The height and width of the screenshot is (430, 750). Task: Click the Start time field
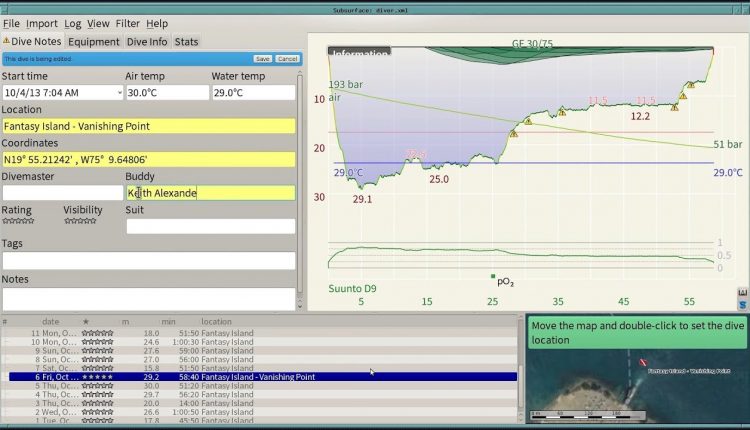(62, 93)
